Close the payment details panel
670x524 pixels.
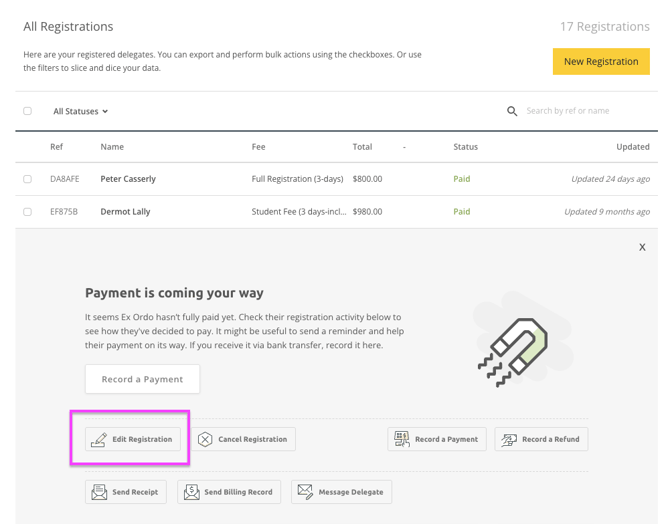642,247
